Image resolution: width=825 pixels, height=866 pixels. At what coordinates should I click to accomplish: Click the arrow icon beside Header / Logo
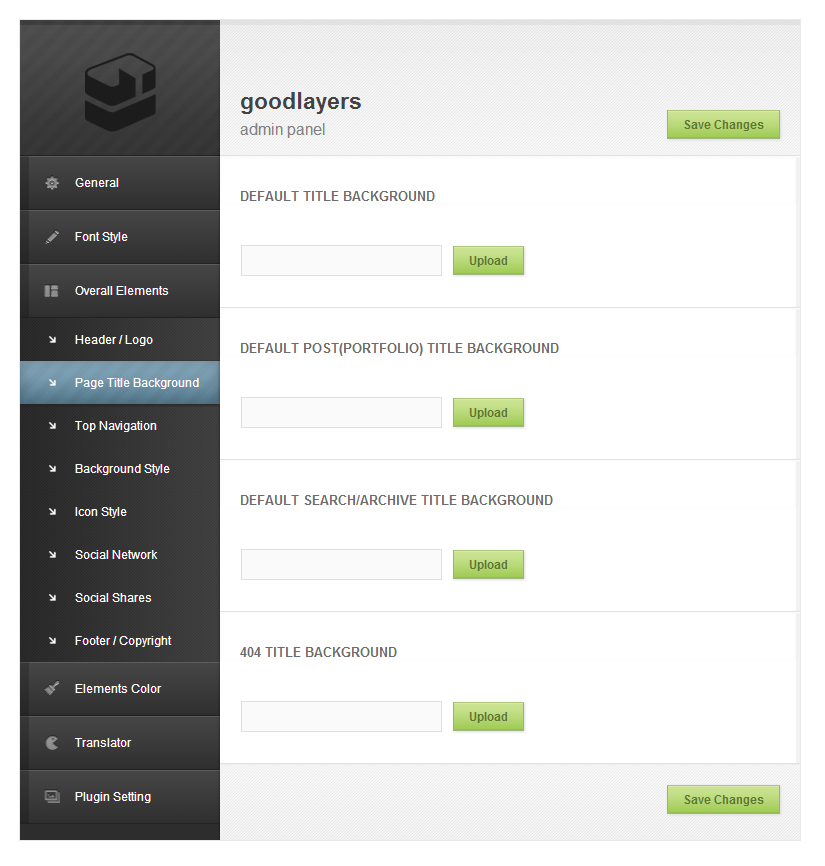[52, 341]
